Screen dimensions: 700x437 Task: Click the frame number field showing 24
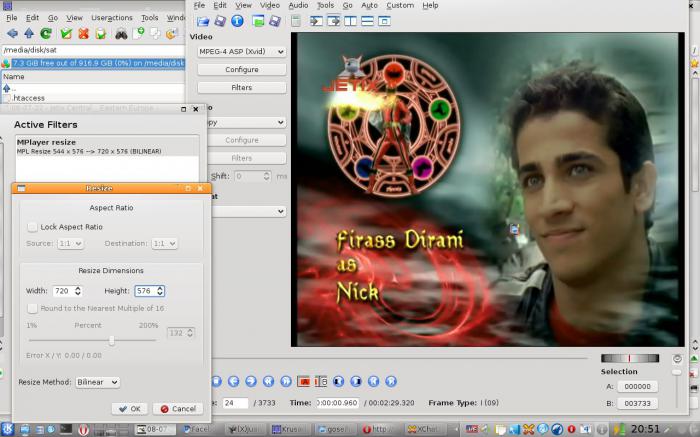point(235,403)
